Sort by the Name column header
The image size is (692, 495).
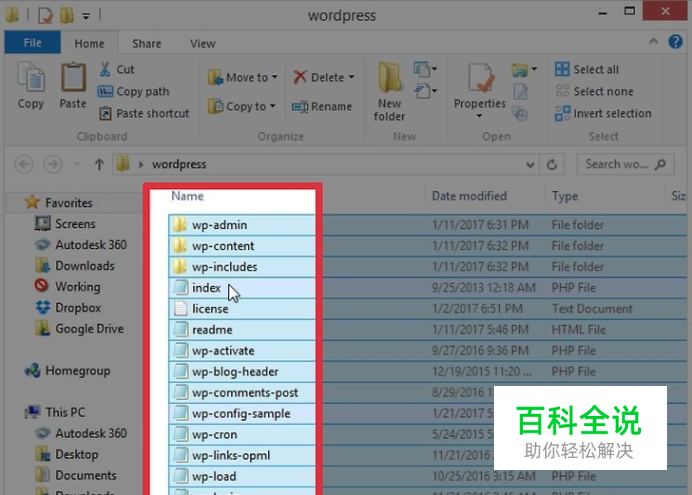[188, 196]
